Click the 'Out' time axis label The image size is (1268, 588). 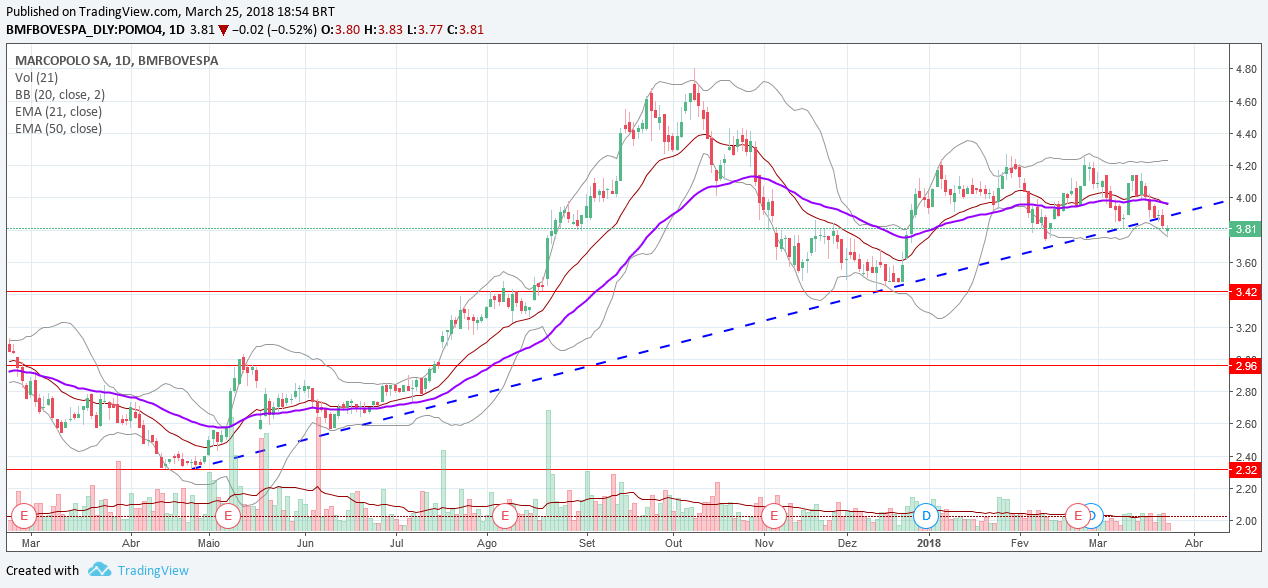coord(674,544)
